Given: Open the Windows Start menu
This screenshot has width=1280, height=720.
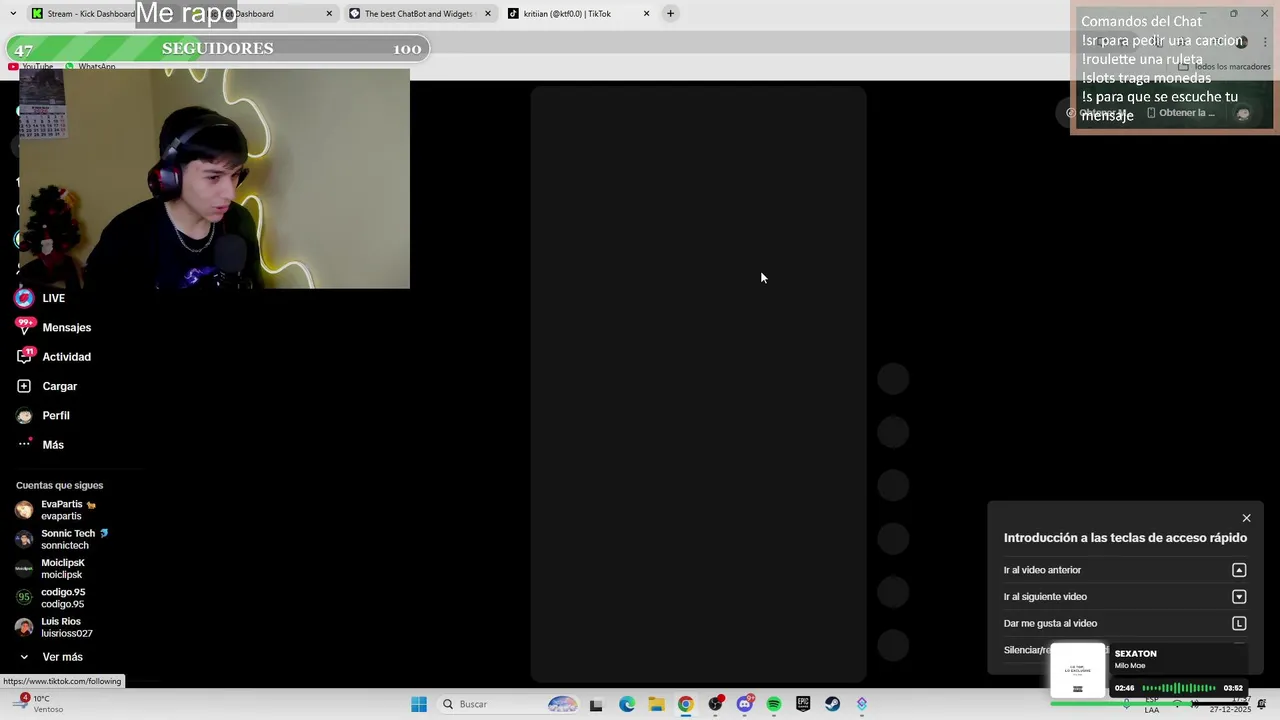Looking at the screenshot, I should (x=419, y=704).
